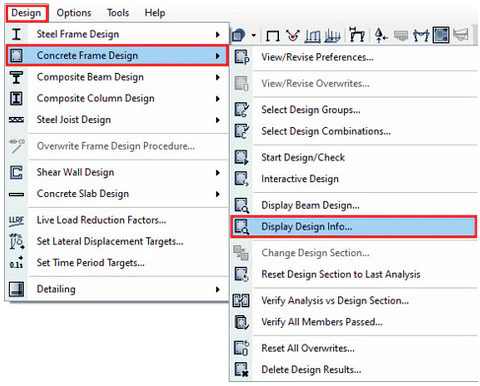Viewport: 480px width, 386px height.
Task: Expand Concrete Frame Design submenu arrow
Action: 218,56
